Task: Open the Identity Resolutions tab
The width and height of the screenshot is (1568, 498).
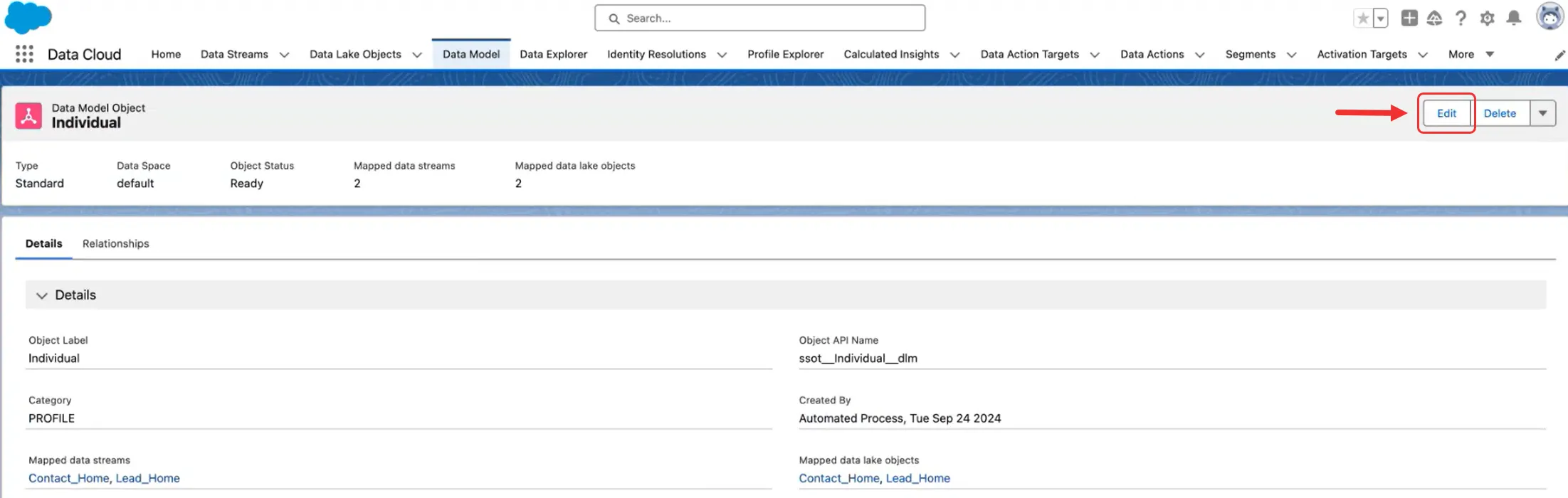Action: 656,54
